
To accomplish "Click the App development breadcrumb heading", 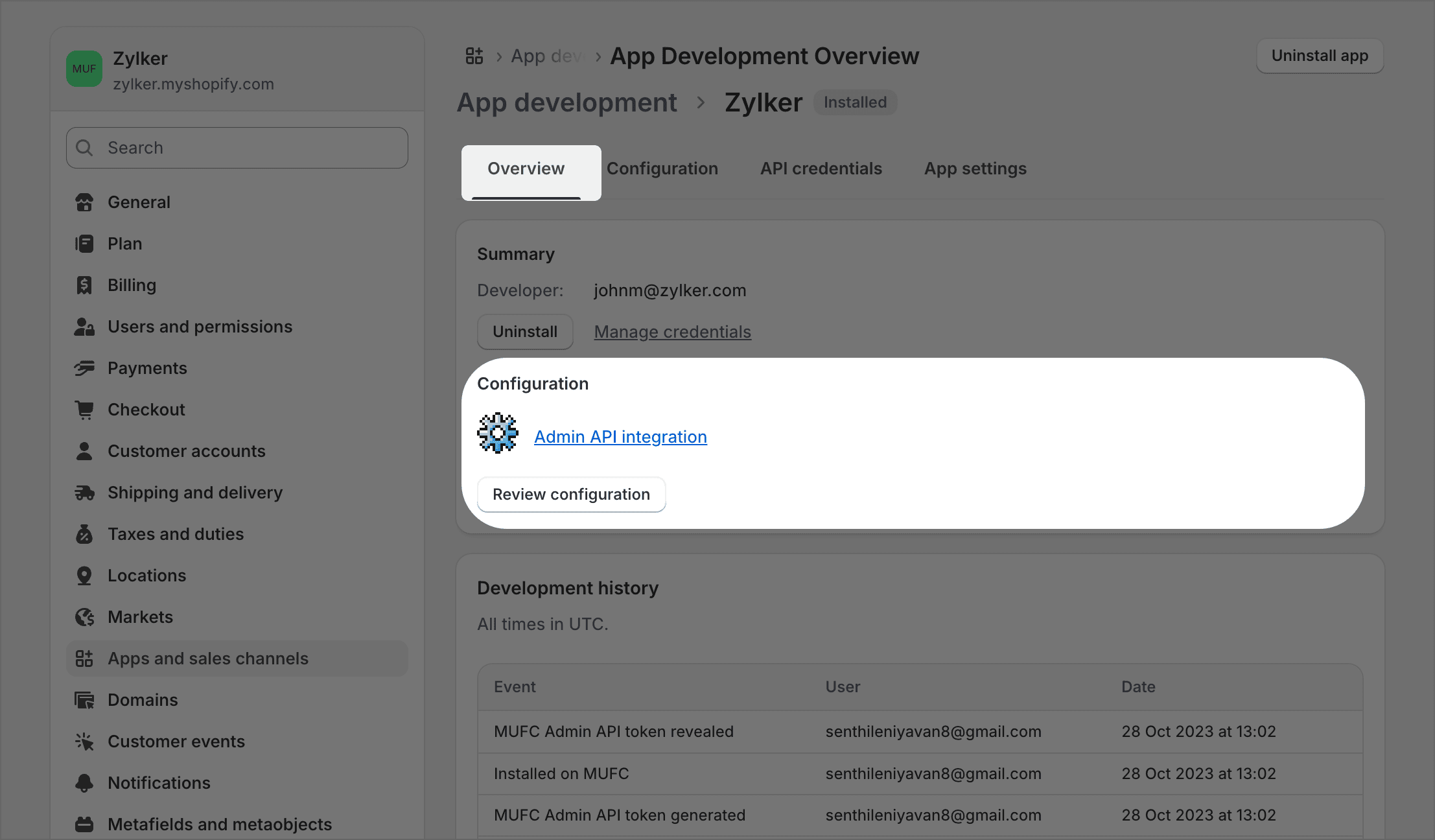I will 566,103.
